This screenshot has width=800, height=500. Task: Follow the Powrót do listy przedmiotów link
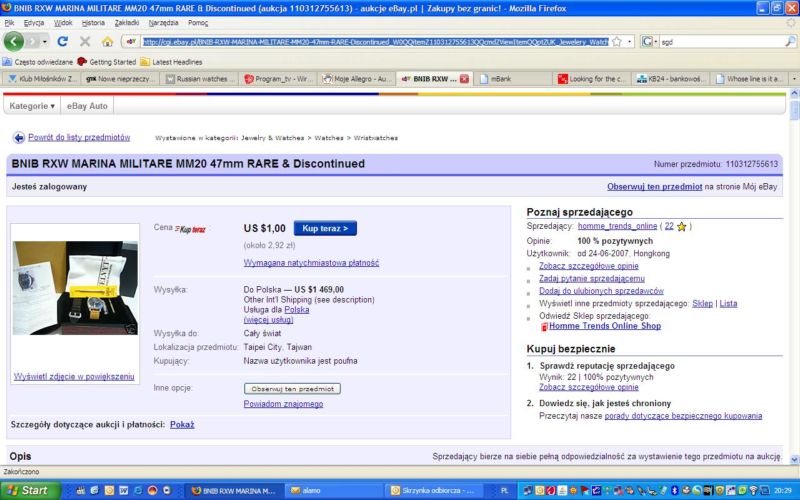click(x=79, y=137)
